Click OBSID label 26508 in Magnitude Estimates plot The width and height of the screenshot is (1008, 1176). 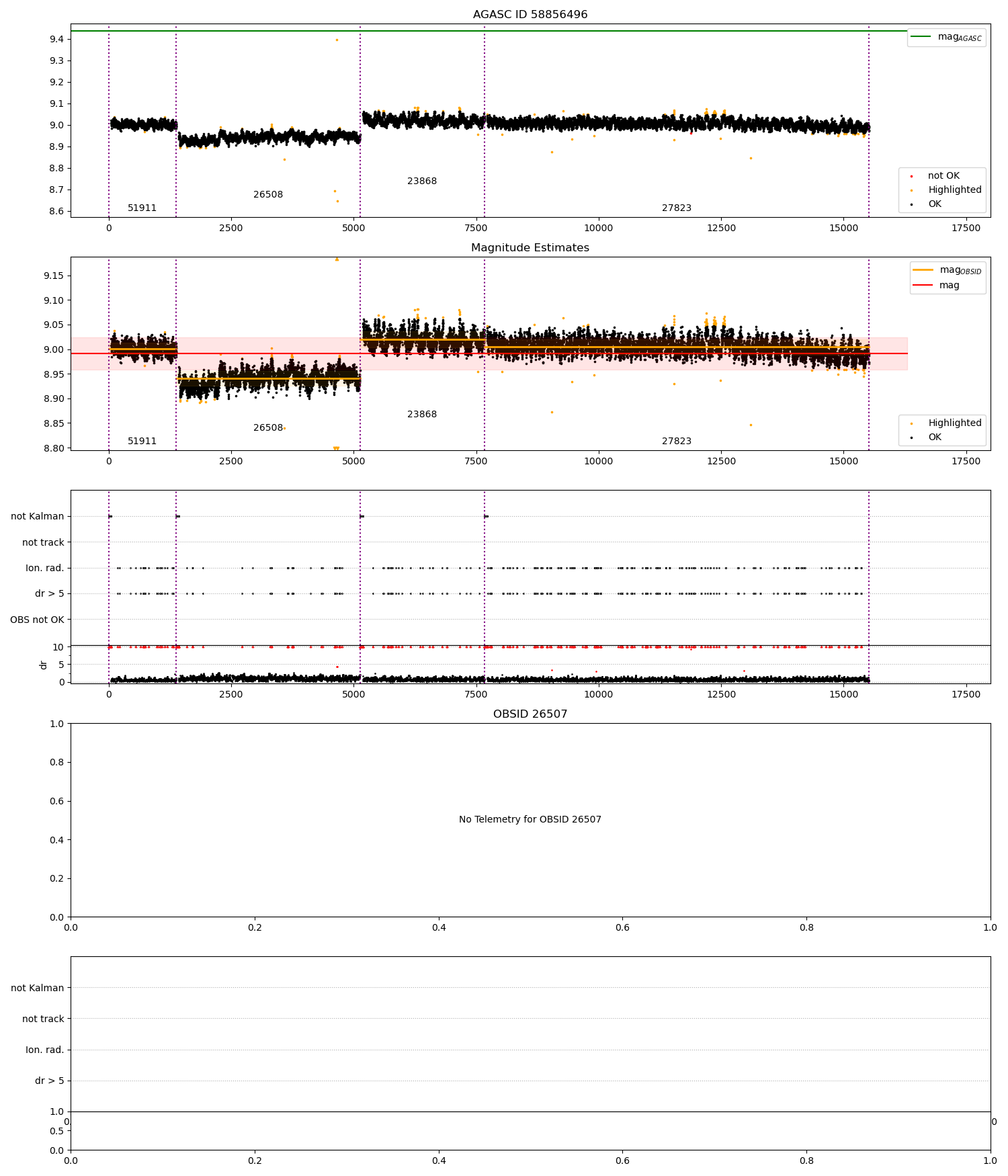coord(268,428)
